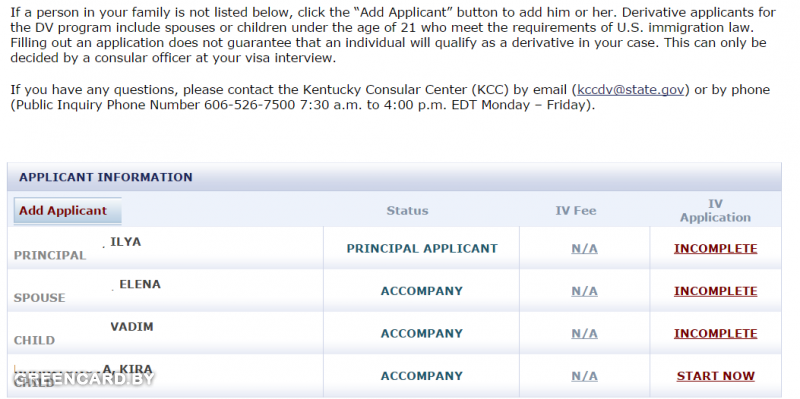Open the principal applicant's INCOMPLETE application link
Viewport: 800px width, 399px height.
[x=715, y=249]
